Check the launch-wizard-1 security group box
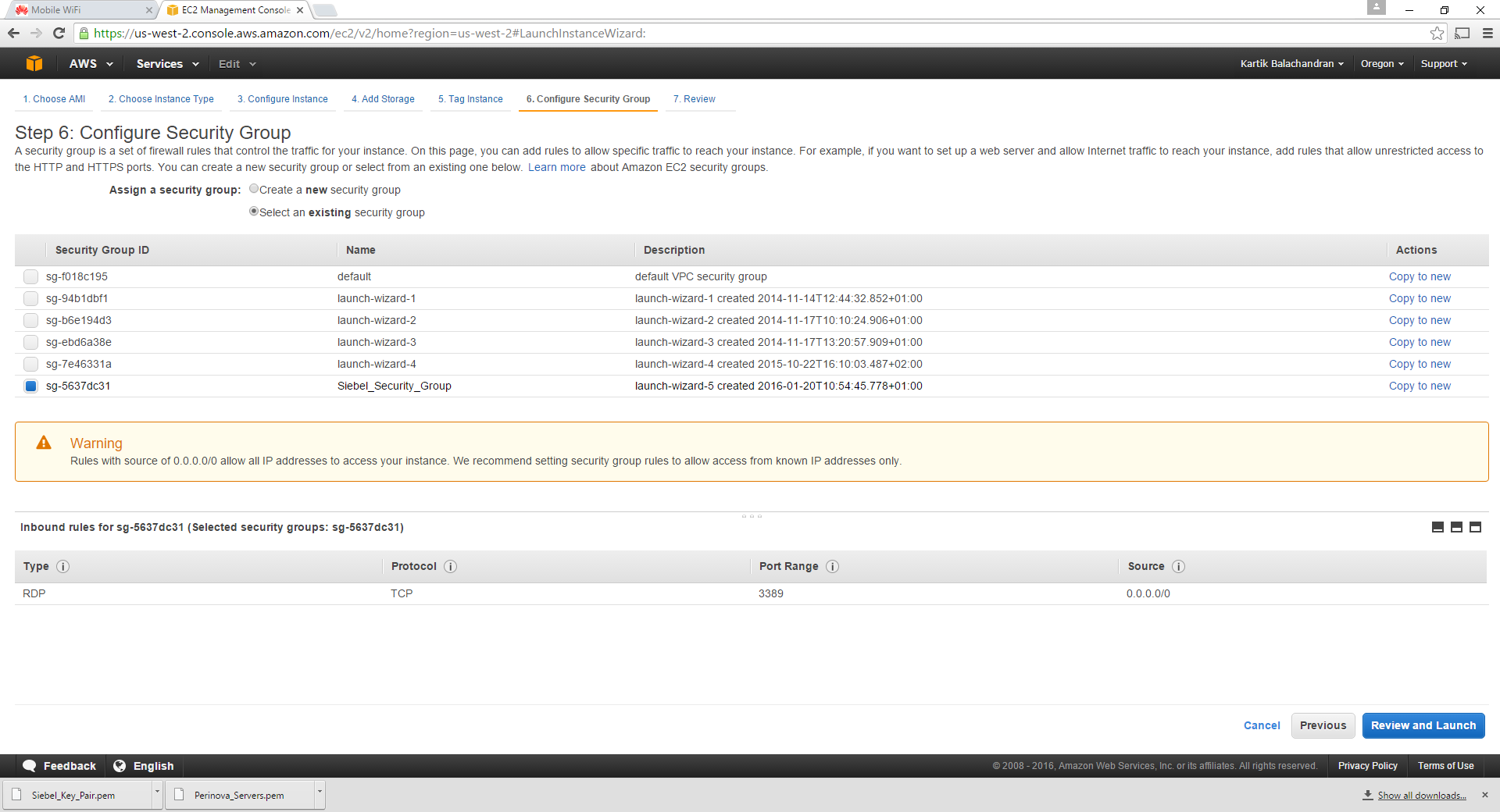This screenshot has height=812, width=1500. tap(30, 298)
